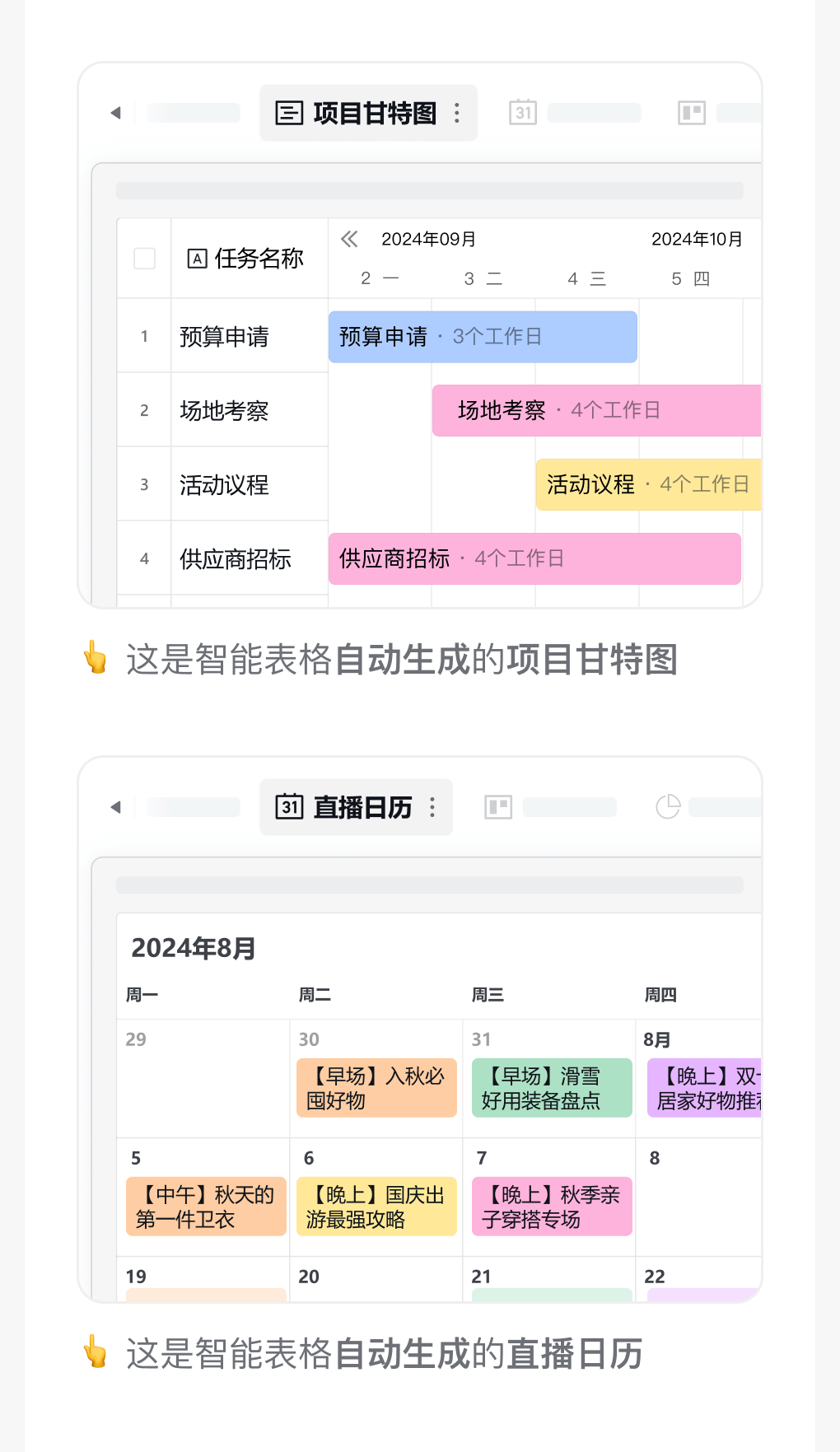The image size is (840, 1452).
Task: Click the row number 4 cell
Action: pyautogui.click(x=144, y=558)
